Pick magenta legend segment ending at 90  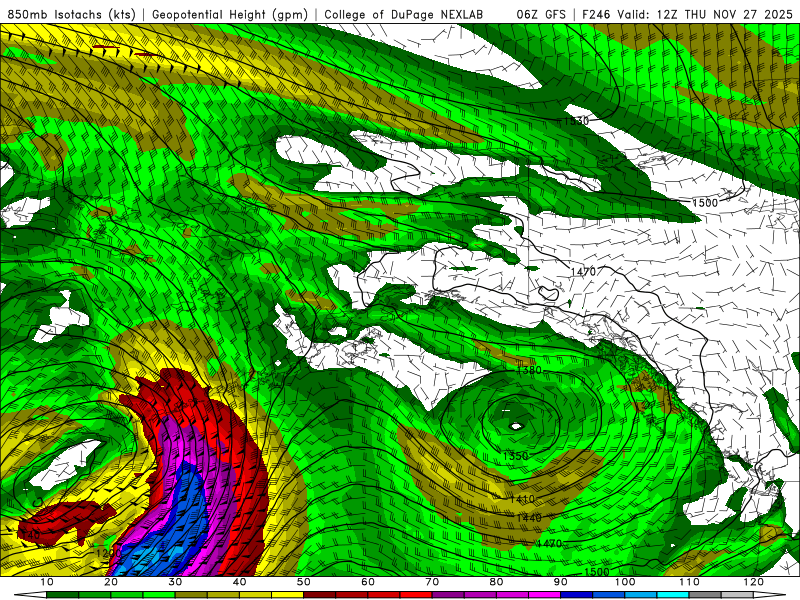coord(544,595)
